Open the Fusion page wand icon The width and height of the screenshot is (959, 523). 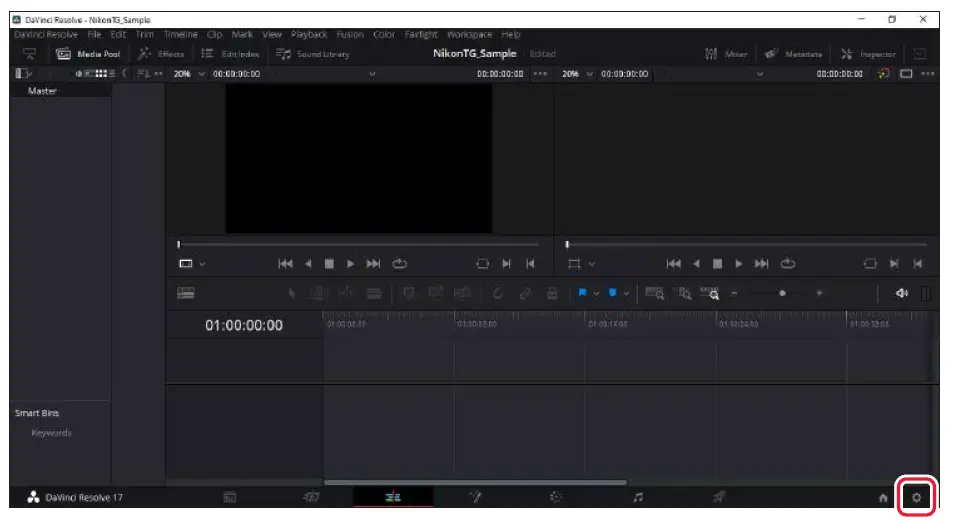(475, 497)
